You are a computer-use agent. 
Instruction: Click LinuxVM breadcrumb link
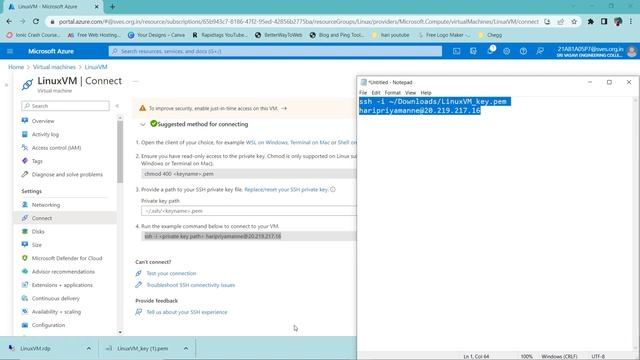click(x=96, y=67)
